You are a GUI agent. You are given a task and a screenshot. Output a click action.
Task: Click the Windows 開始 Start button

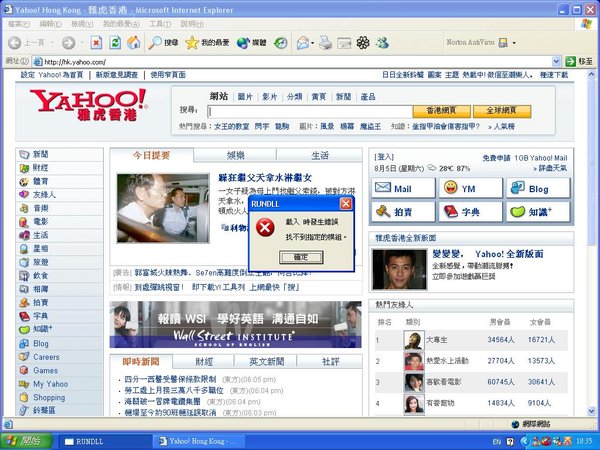click(26, 441)
